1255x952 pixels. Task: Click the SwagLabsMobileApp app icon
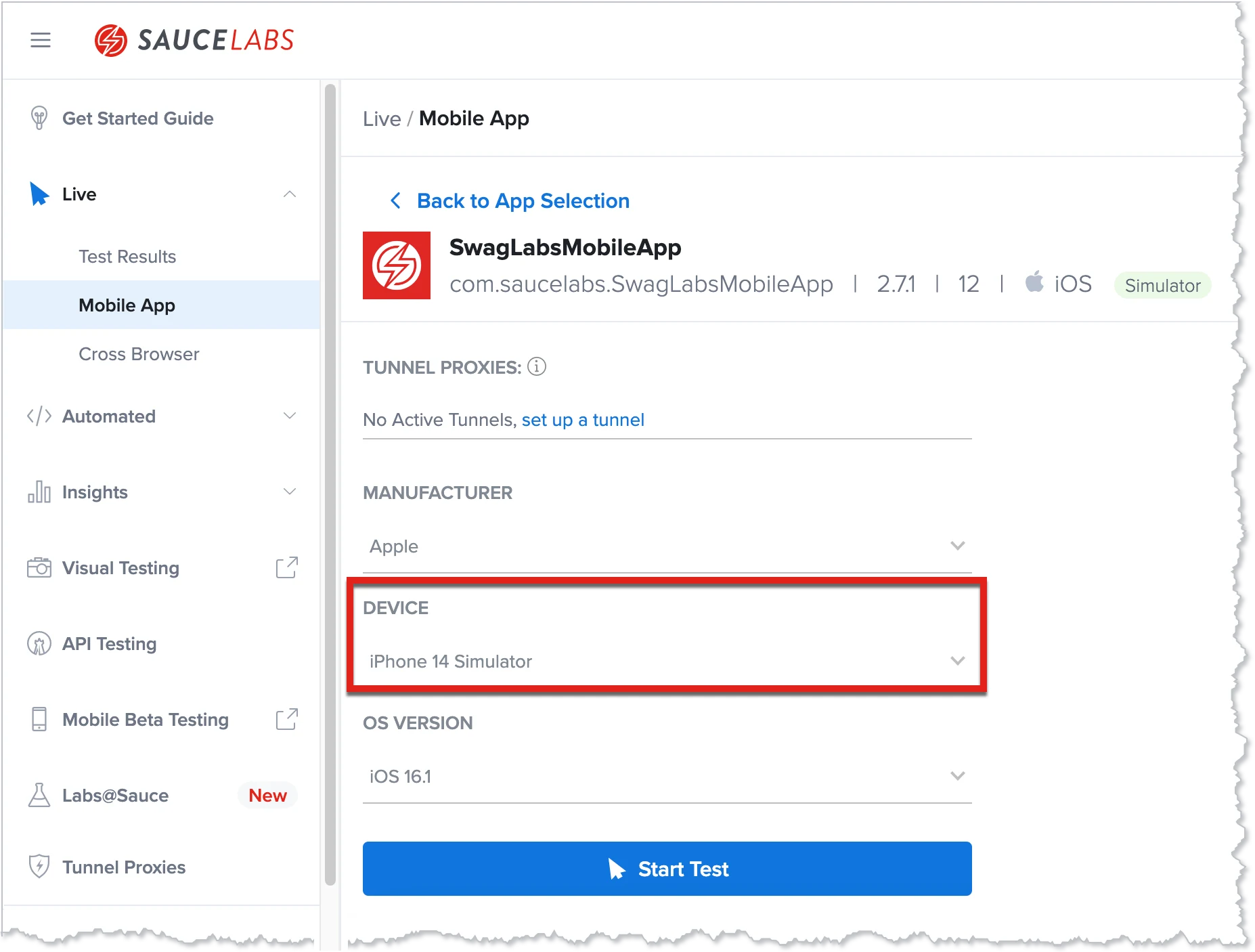397,265
